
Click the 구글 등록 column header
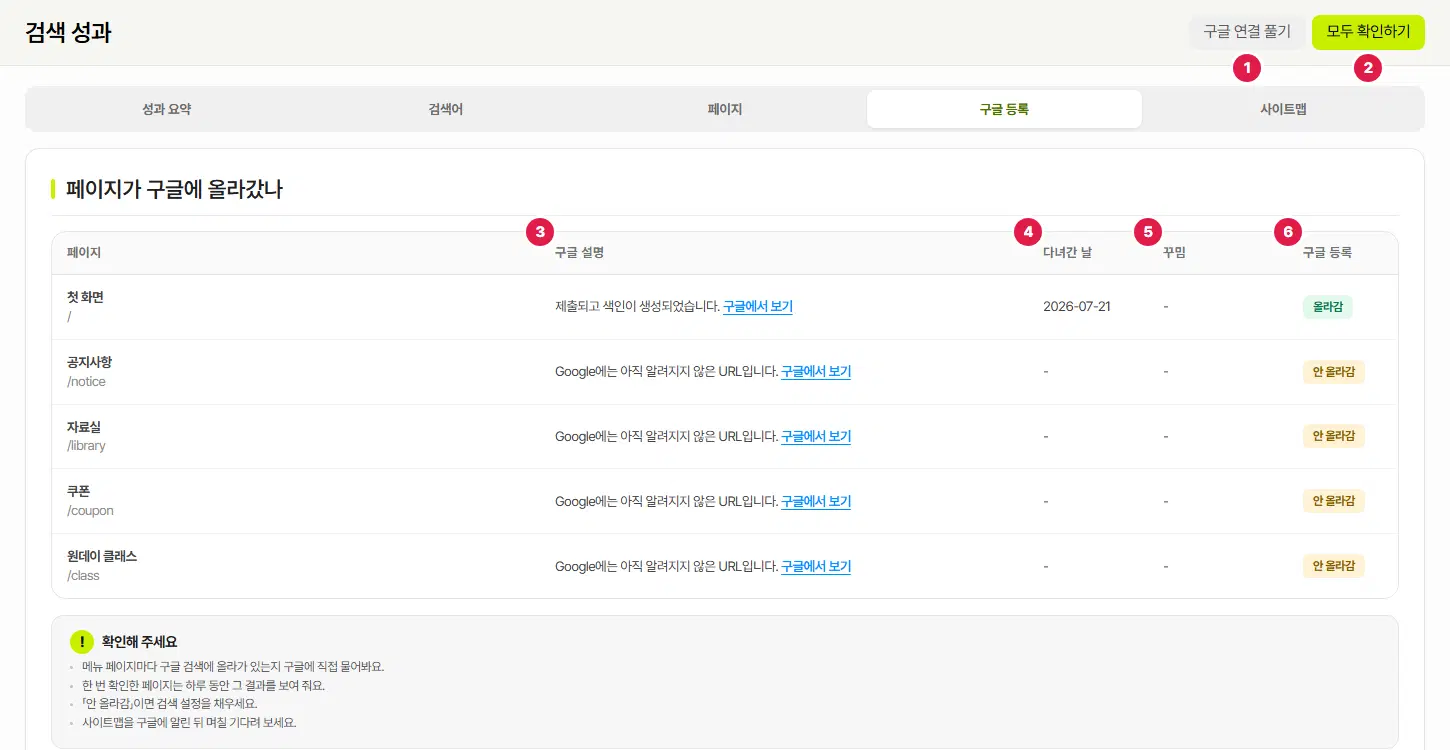1327,253
